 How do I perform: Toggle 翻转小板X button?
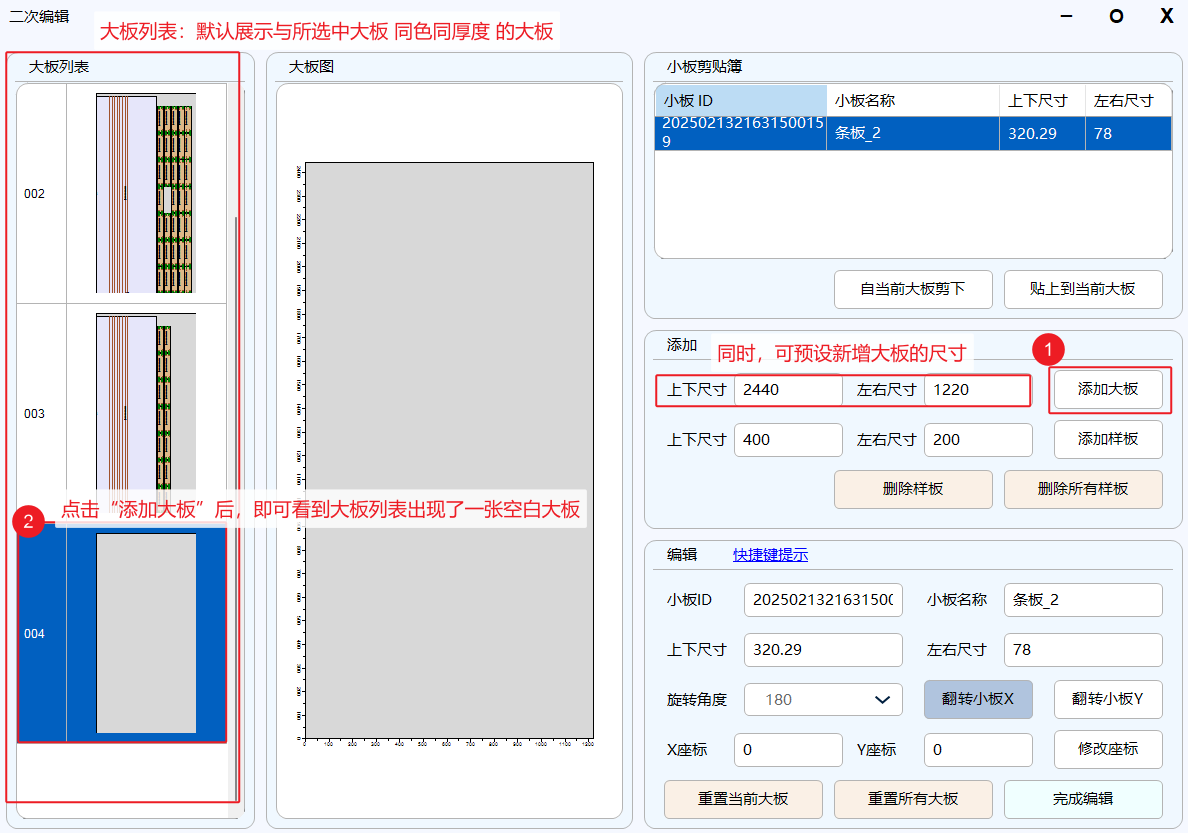[x=977, y=699]
